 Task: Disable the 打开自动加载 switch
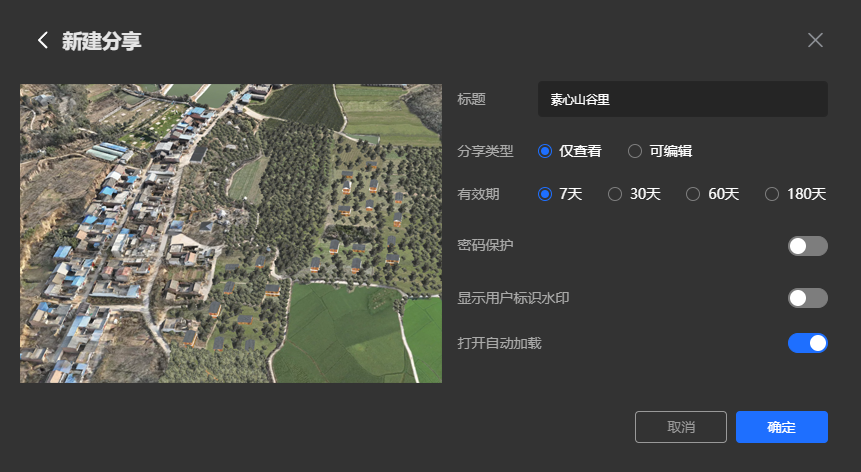coord(808,343)
